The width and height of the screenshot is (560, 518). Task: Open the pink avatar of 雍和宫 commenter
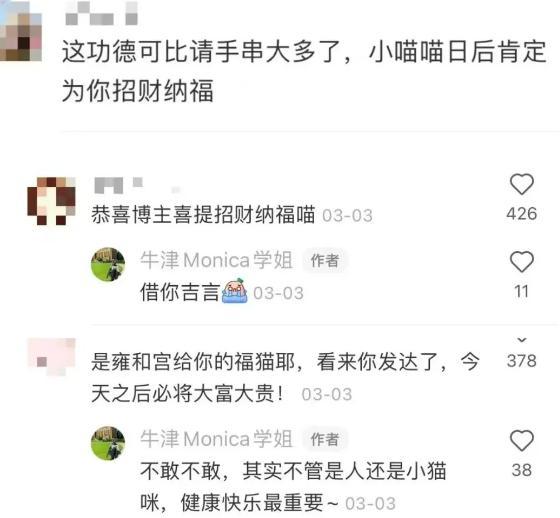[51, 357]
